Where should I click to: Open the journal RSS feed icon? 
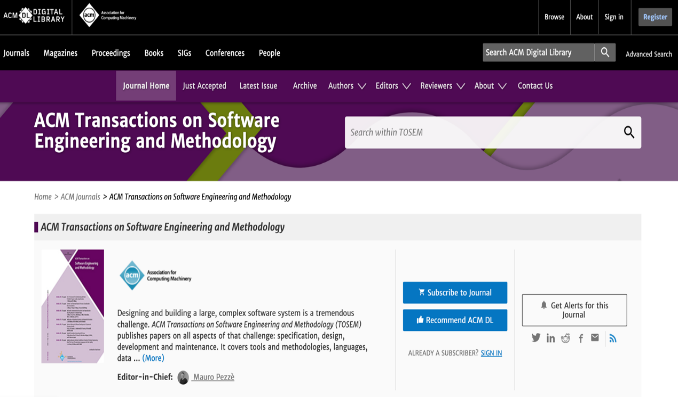coord(613,338)
